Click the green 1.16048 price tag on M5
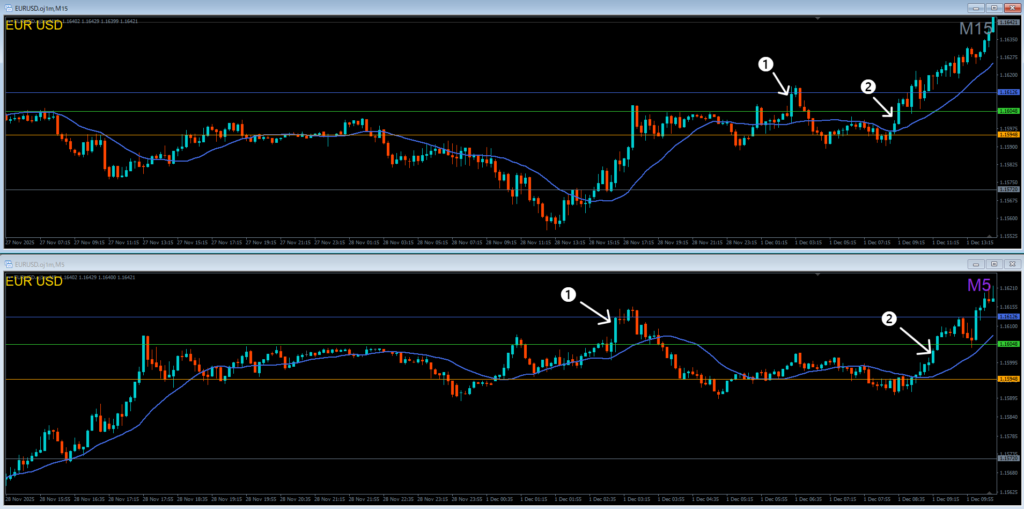 [1009, 345]
